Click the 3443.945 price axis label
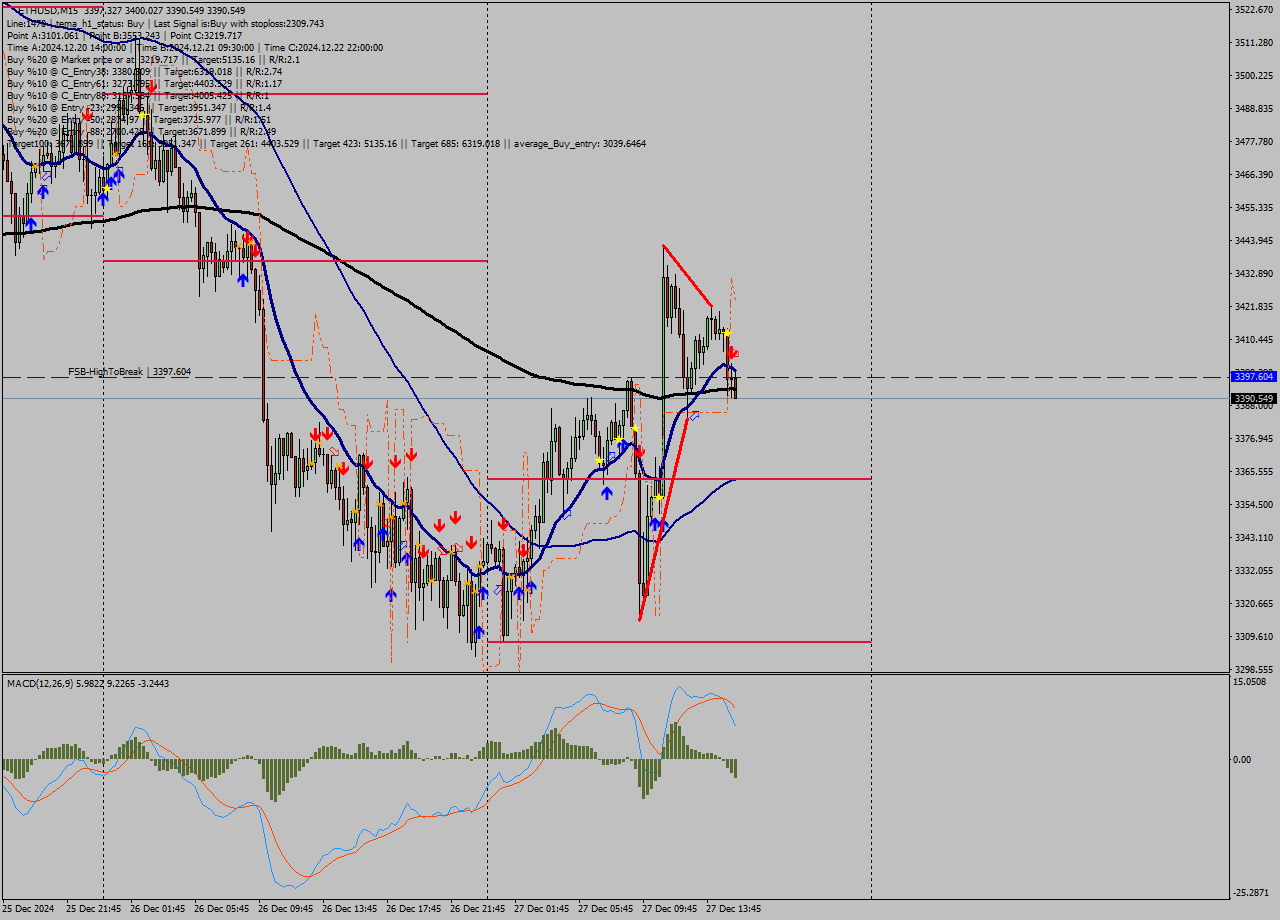This screenshot has height=920, width=1280. tap(1254, 240)
